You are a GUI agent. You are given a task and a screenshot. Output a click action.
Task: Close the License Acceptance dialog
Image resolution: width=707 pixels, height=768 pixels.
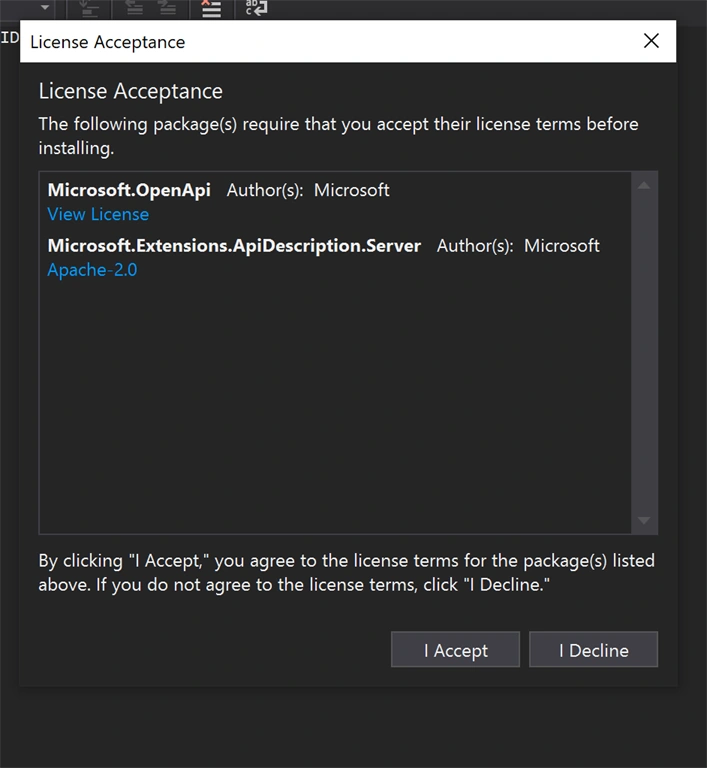(651, 41)
